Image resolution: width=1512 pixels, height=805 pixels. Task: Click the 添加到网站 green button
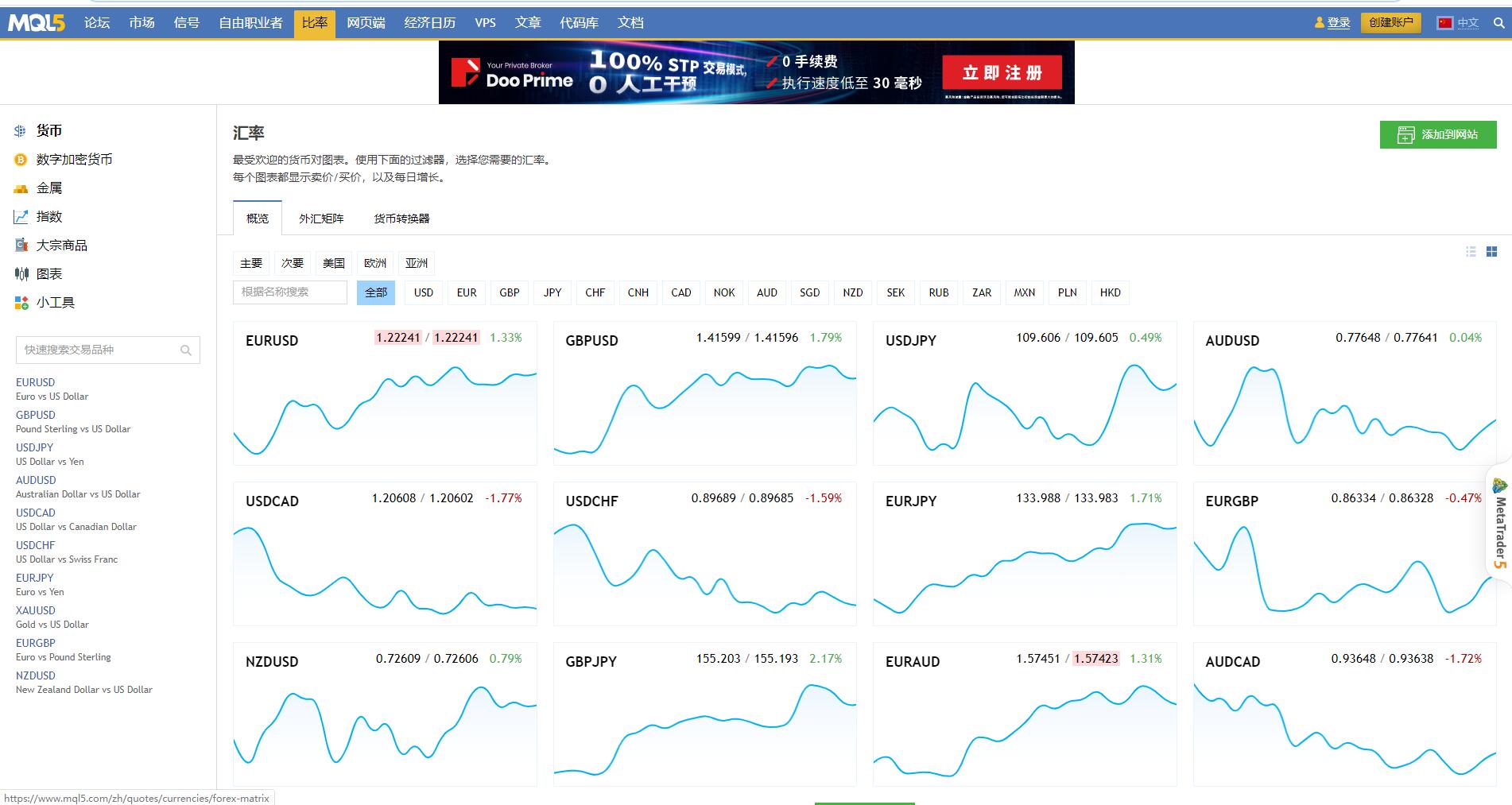coord(1437,134)
